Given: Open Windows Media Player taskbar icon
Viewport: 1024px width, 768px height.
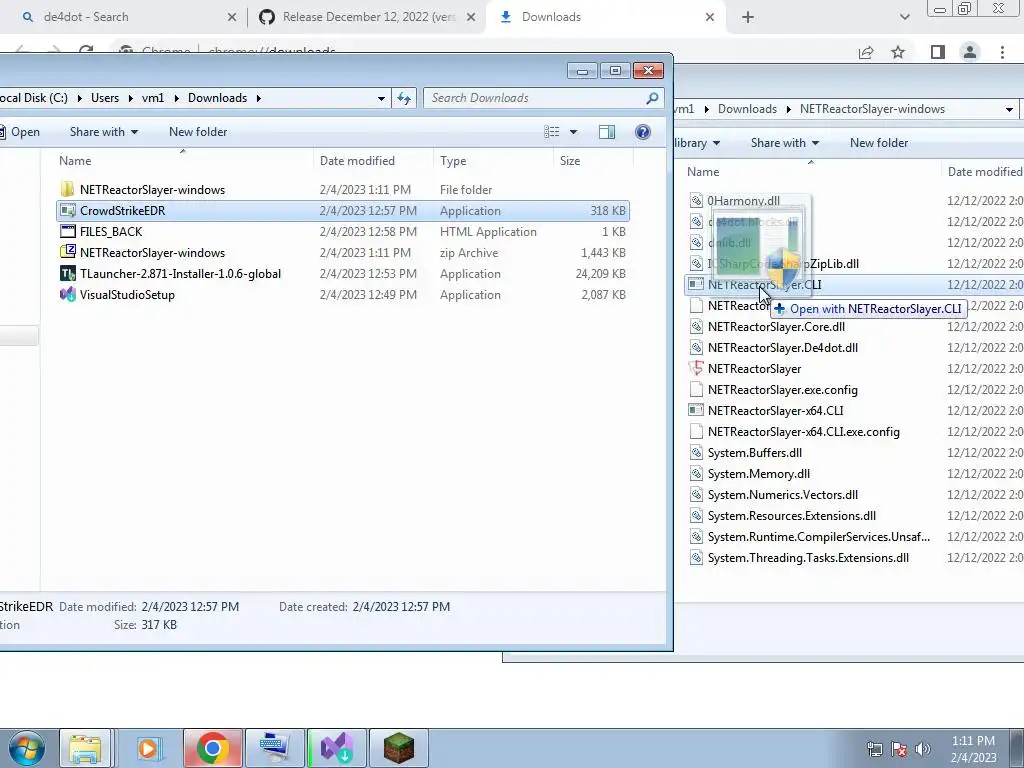Looking at the screenshot, I should tap(148, 748).
